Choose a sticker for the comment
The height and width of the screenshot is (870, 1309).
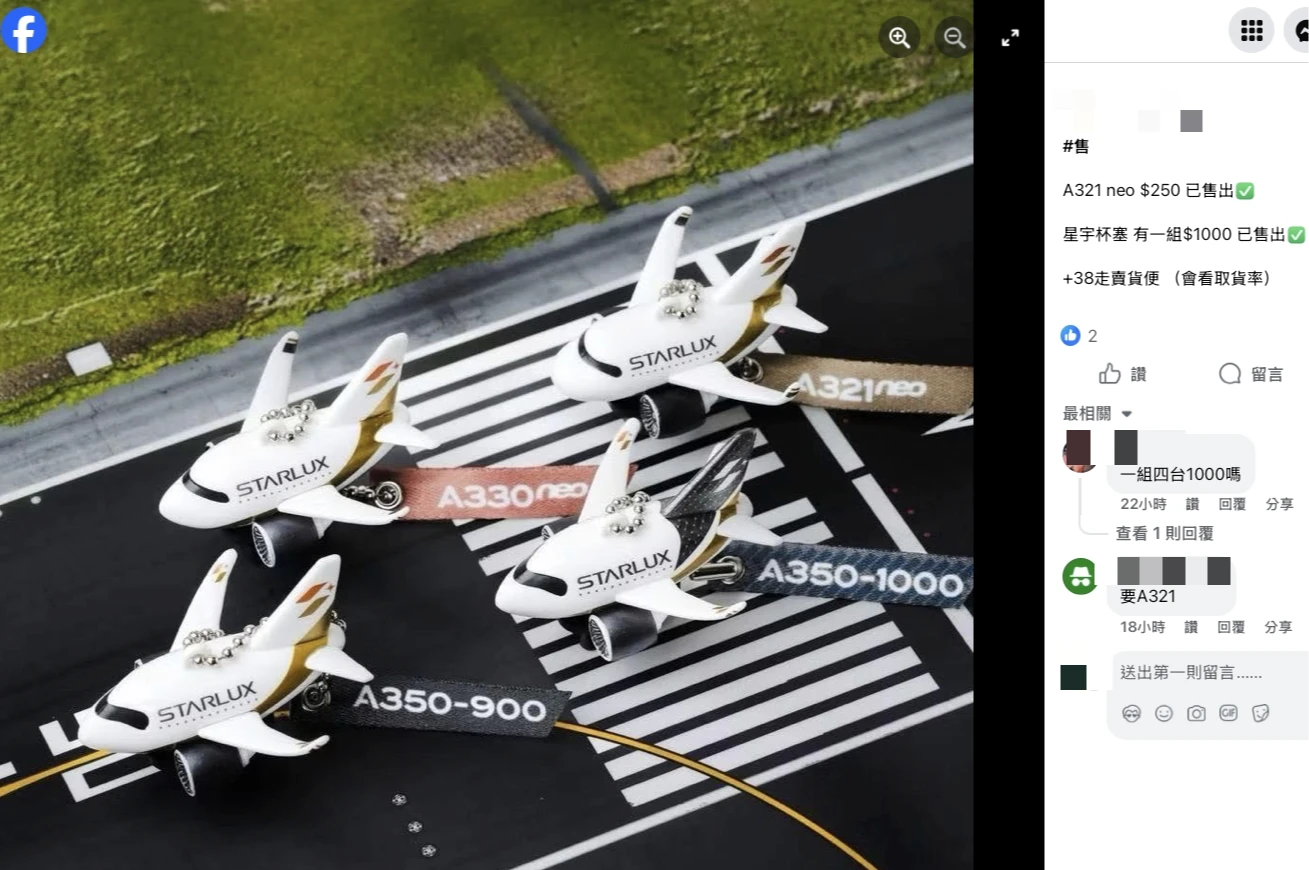tap(1260, 713)
